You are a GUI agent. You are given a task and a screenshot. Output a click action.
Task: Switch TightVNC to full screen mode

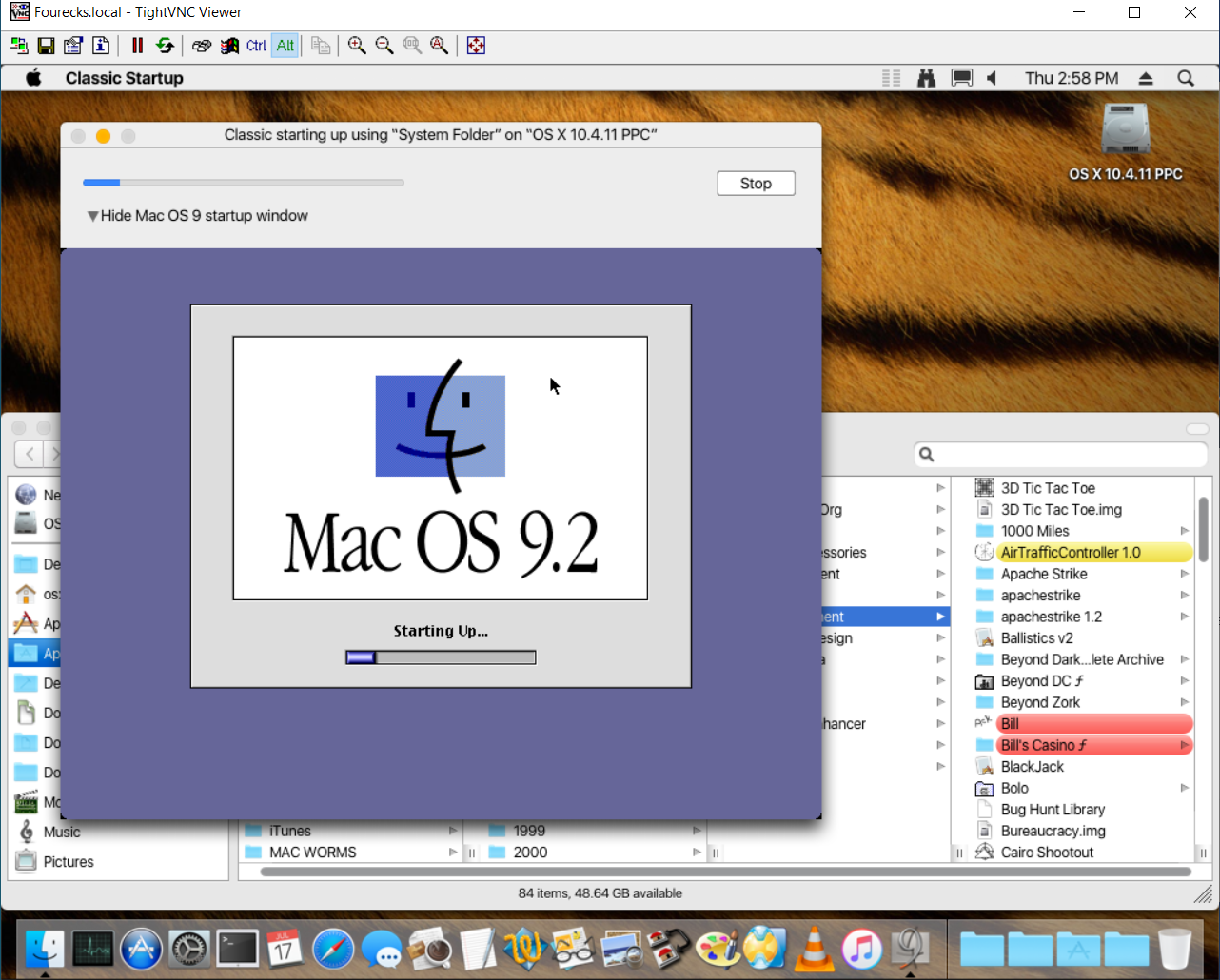[476, 46]
